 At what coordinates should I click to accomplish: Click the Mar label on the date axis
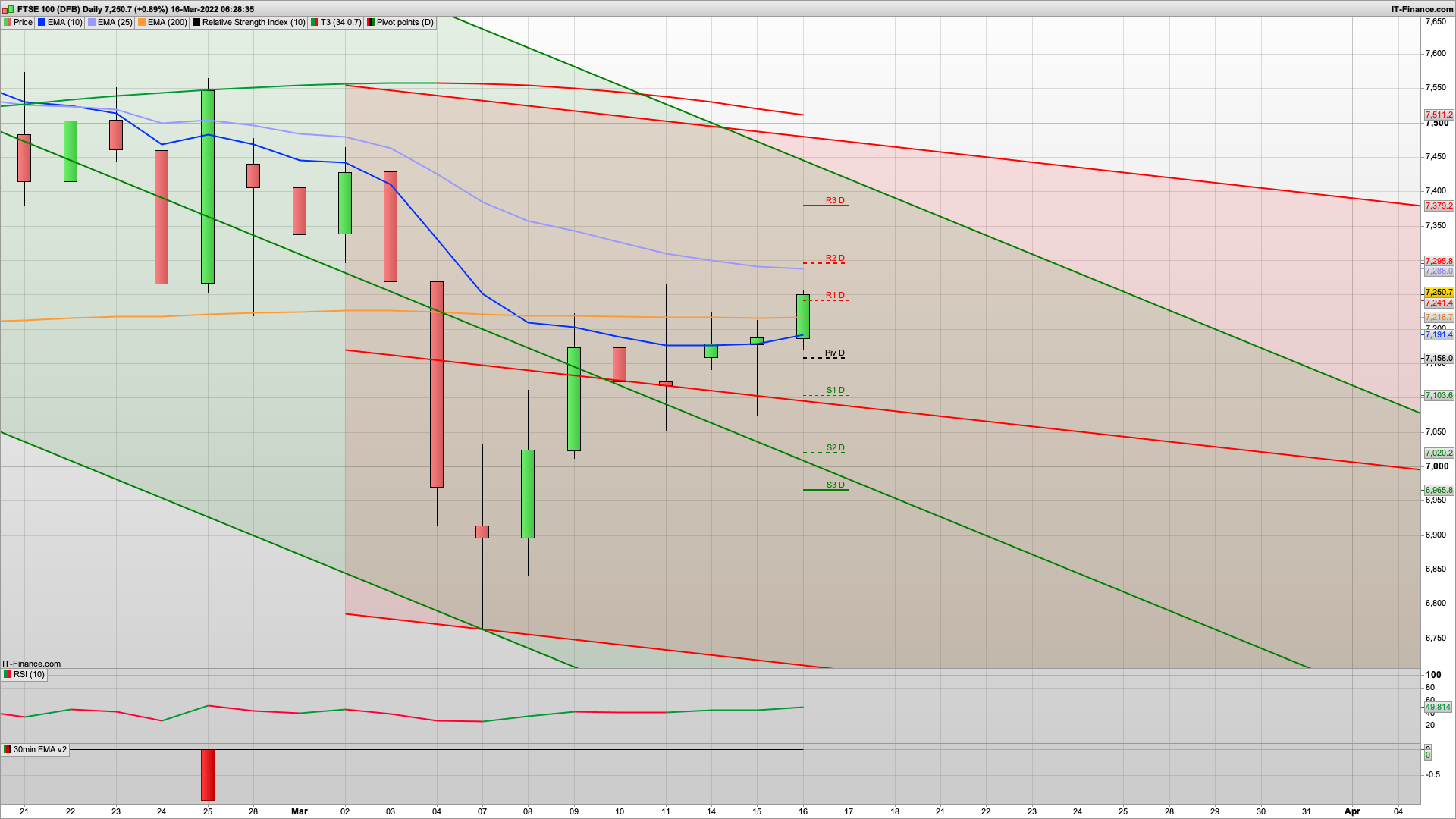300,811
